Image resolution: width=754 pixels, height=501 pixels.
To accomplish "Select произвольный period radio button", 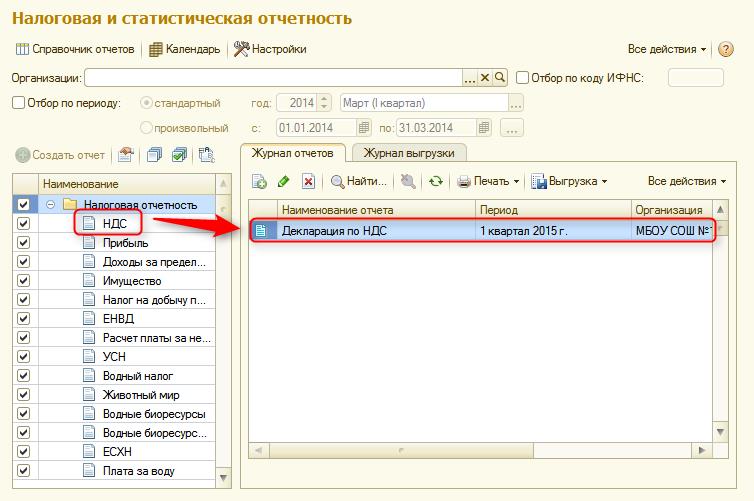I will coord(146,128).
